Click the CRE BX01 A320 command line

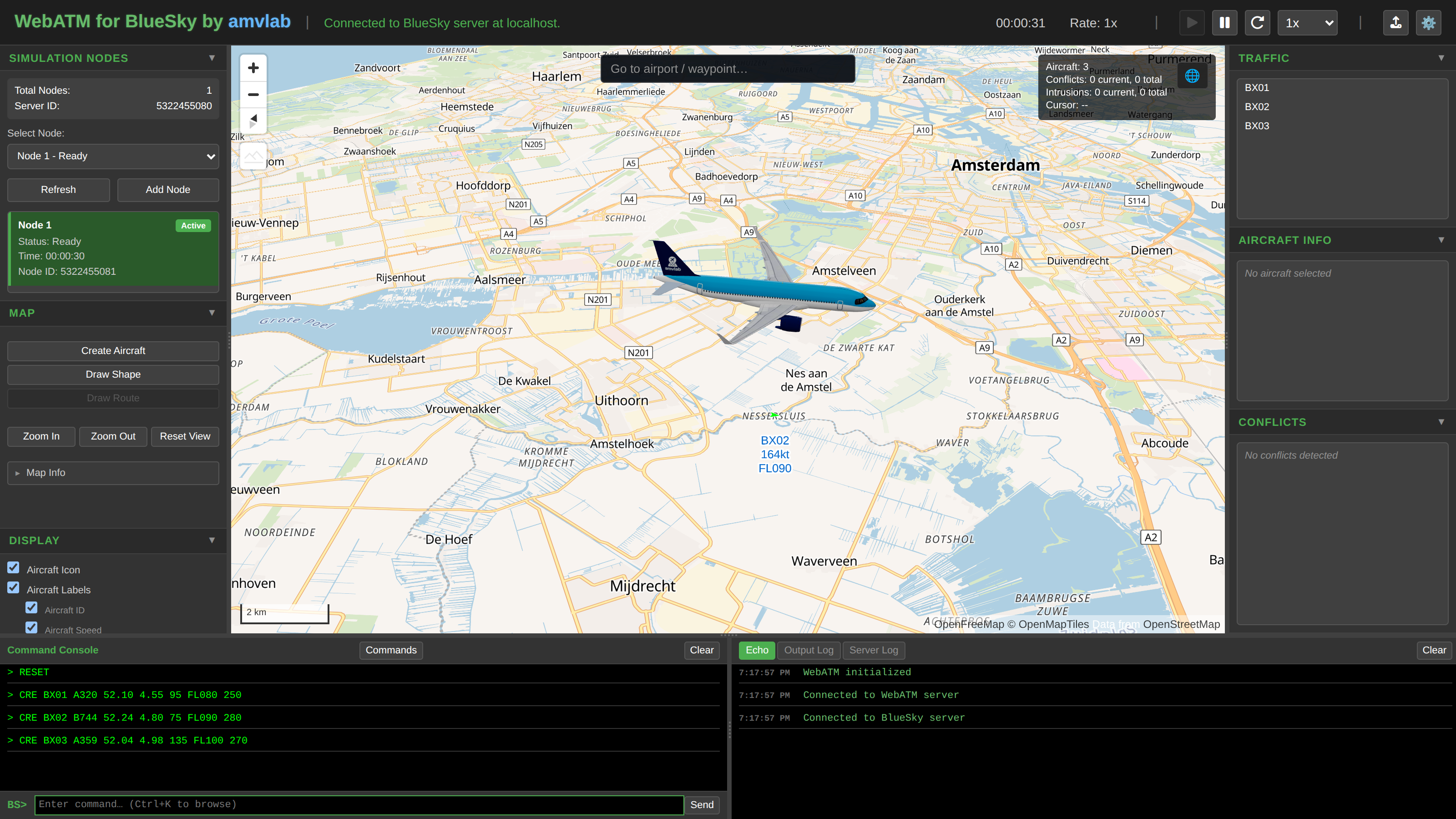click(364, 695)
